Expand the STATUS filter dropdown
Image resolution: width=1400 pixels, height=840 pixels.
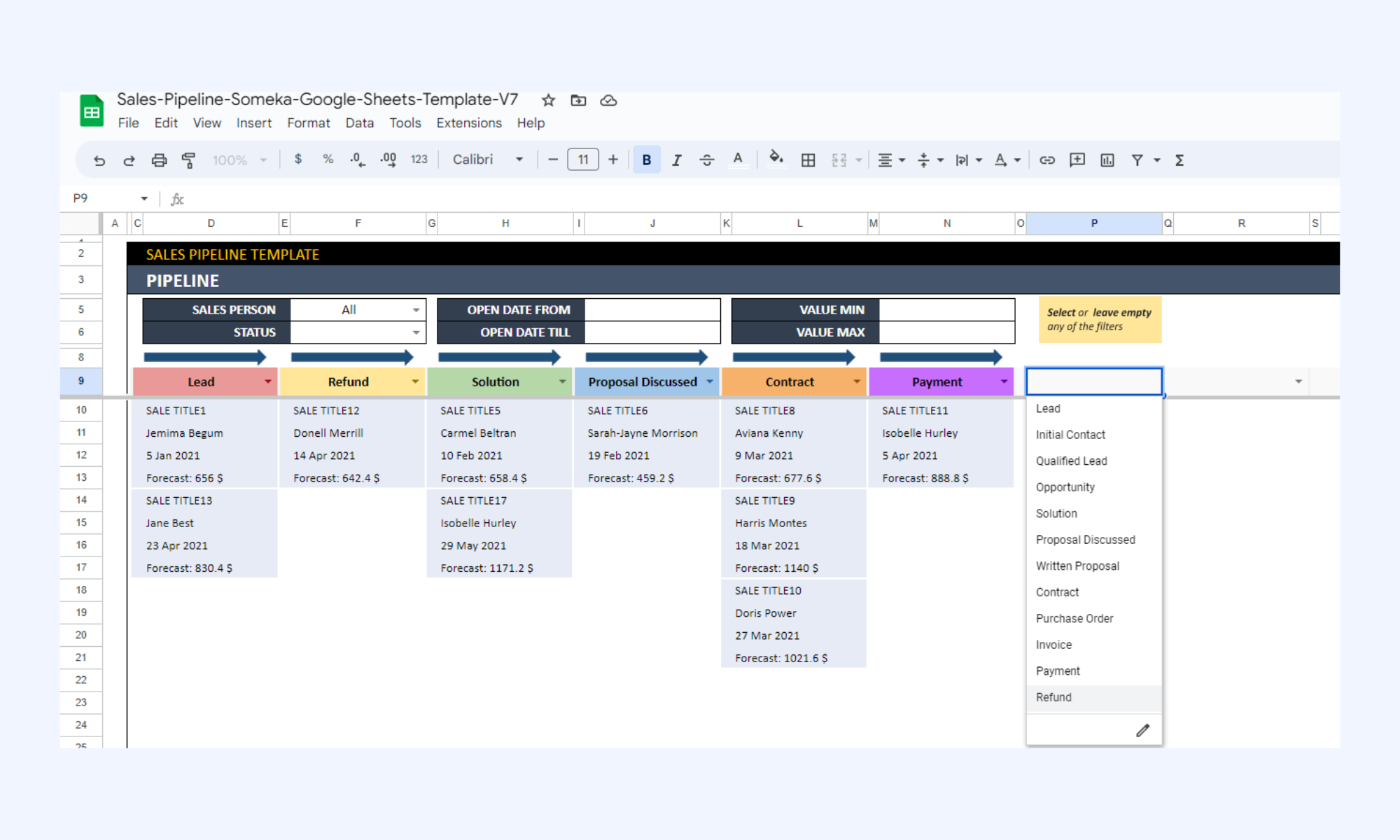416,332
